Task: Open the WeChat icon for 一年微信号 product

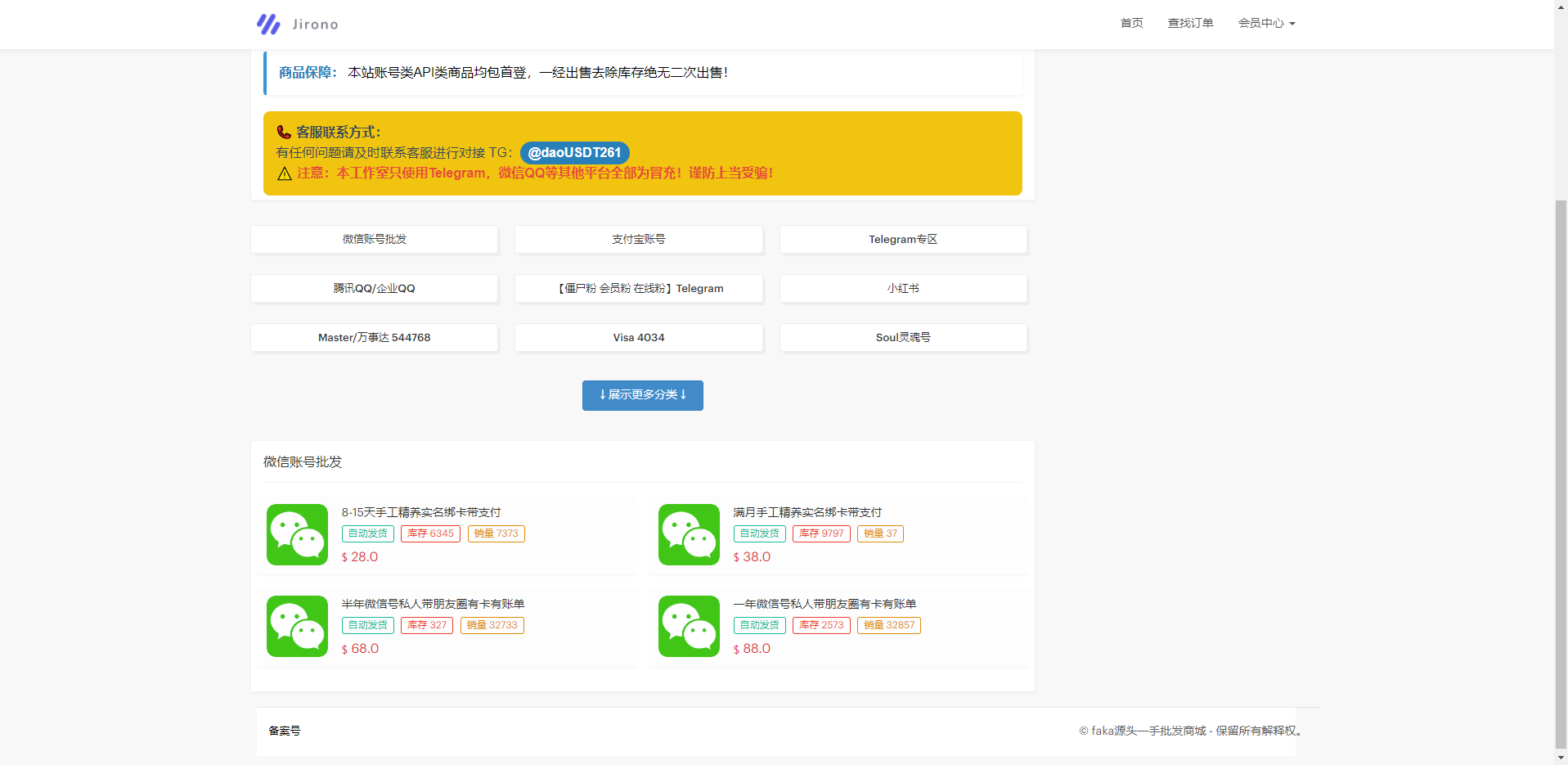Action: [689, 626]
